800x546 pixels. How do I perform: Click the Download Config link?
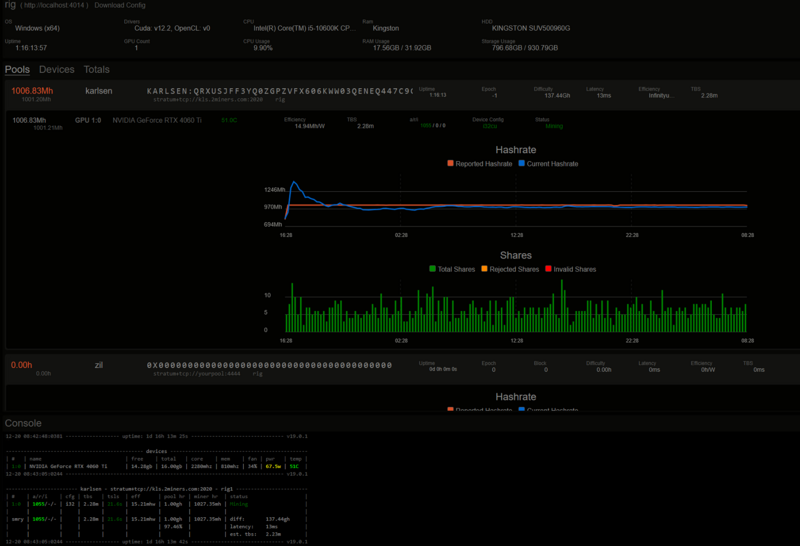pyautogui.click(x=120, y=5)
